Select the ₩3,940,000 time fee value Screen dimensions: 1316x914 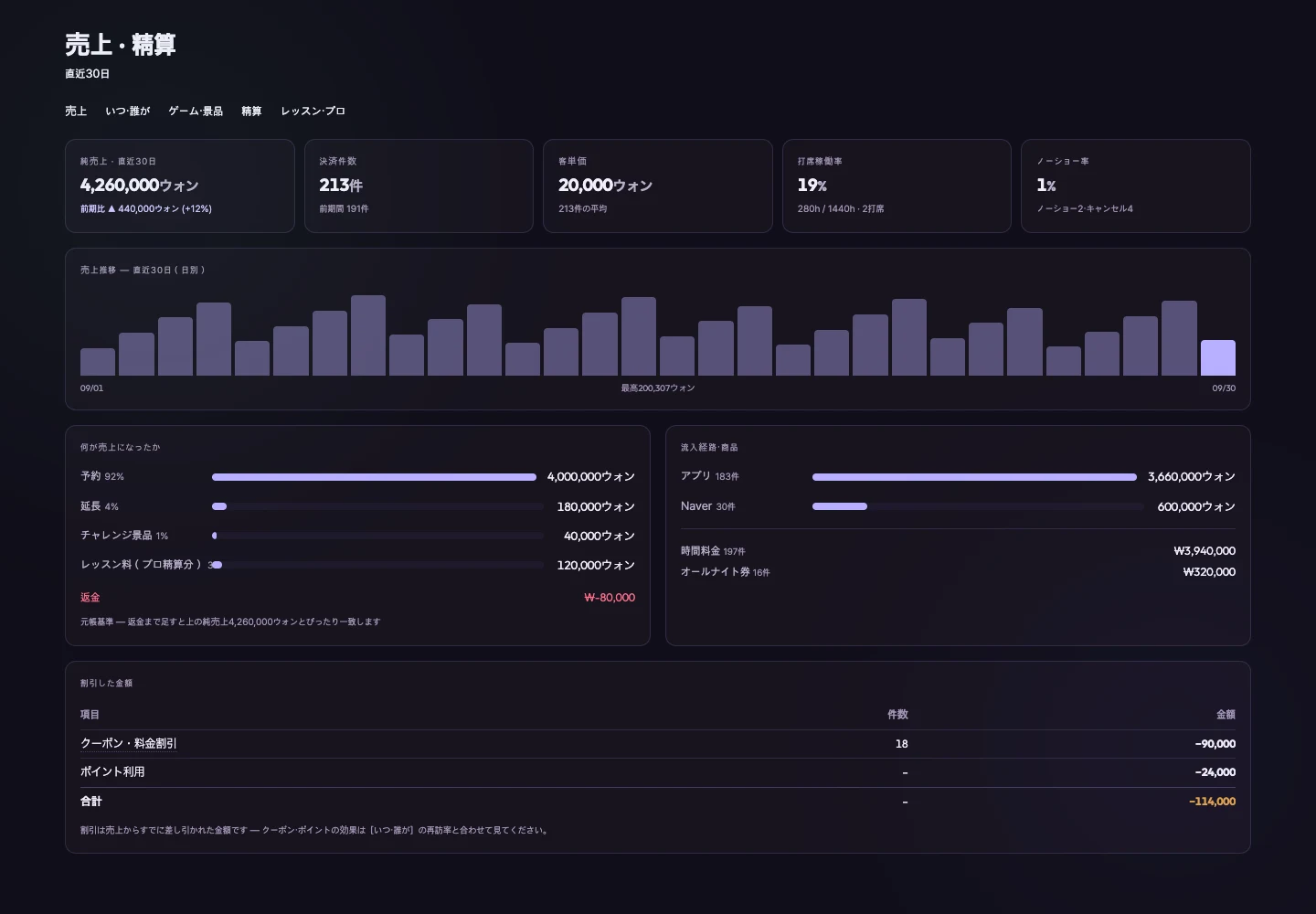tap(1205, 551)
